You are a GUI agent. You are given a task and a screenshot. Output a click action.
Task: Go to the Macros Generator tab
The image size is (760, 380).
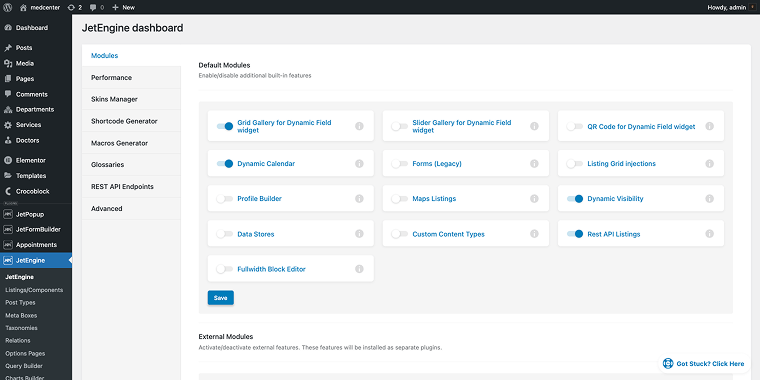click(131, 143)
